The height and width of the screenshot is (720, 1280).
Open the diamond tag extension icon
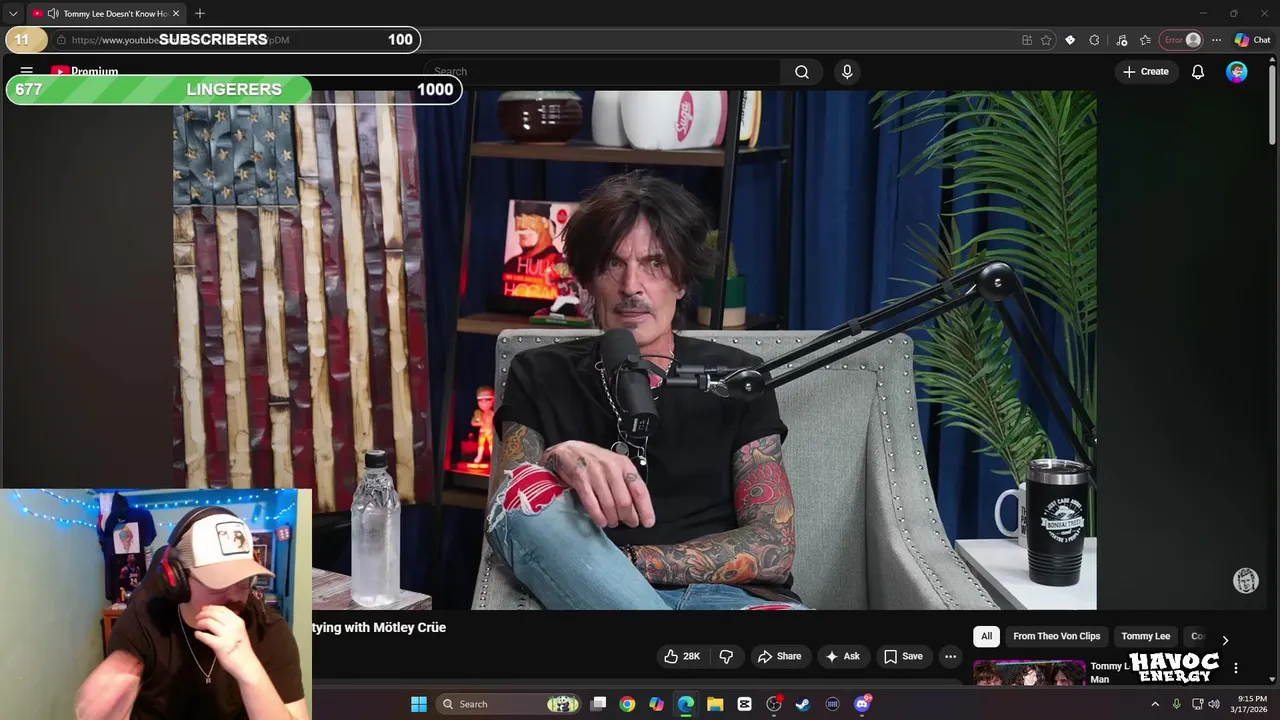(x=1070, y=40)
